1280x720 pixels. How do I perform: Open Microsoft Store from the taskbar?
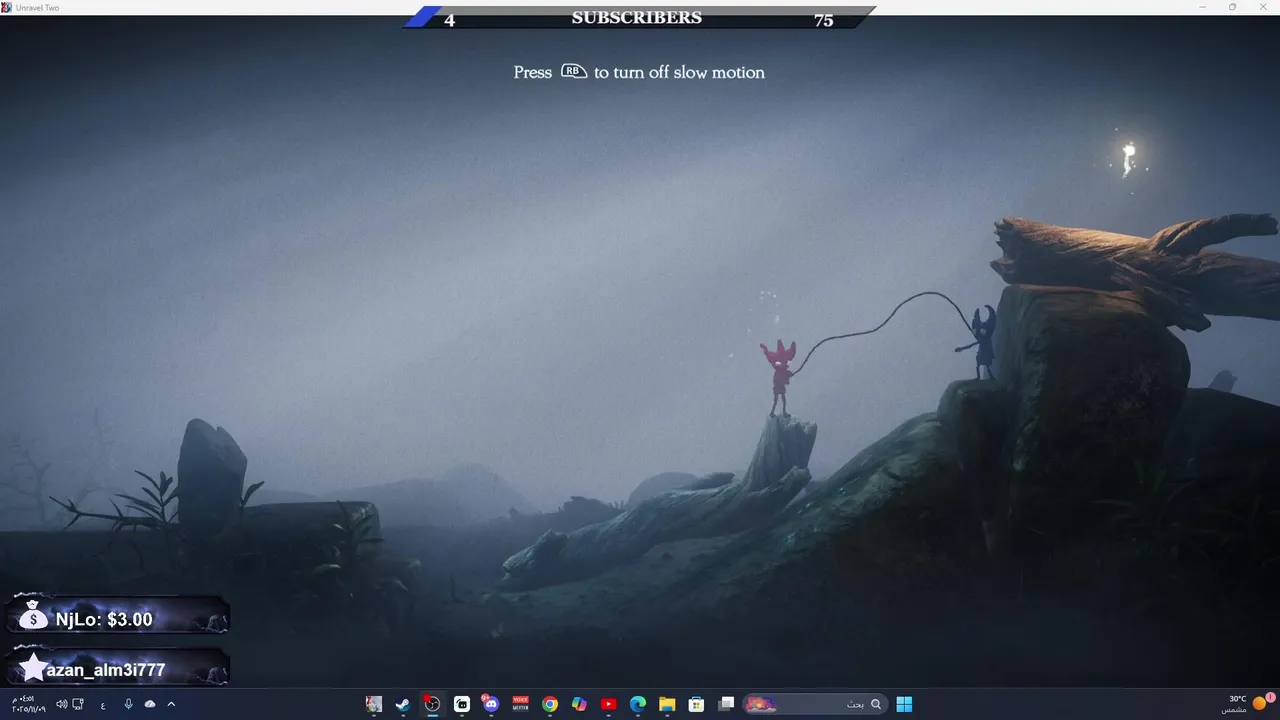tap(696, 704)
